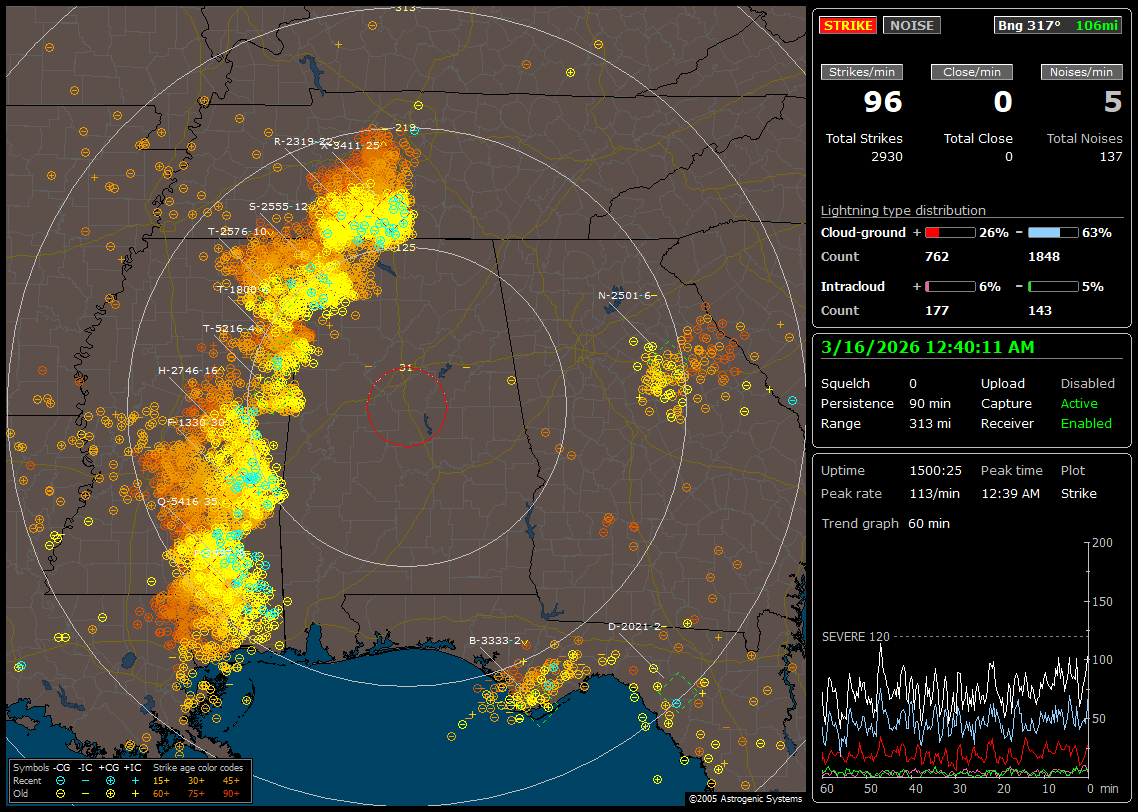Click the Old +CG yellow legend symbol
The width and height of the screenshot is (1138, 812).
(x=110, y=792)
